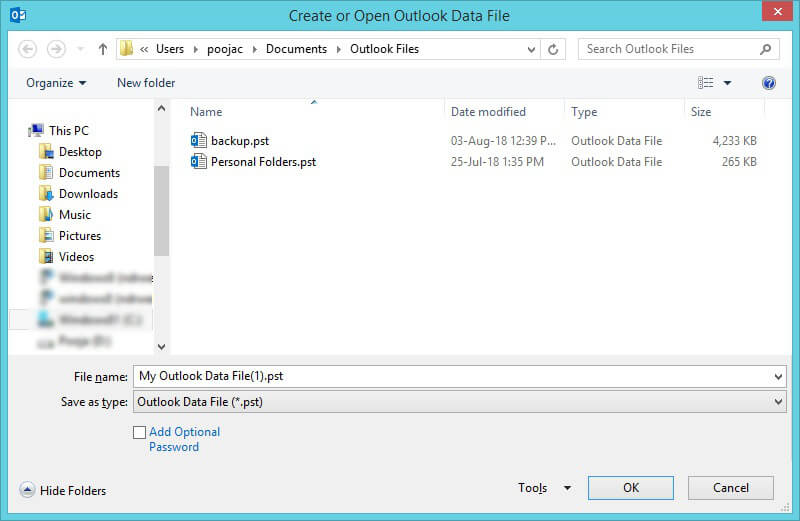This screenshot has width=800, height=521.
Task: Refresh the Outlook Files folder
Action: point(553,49)
